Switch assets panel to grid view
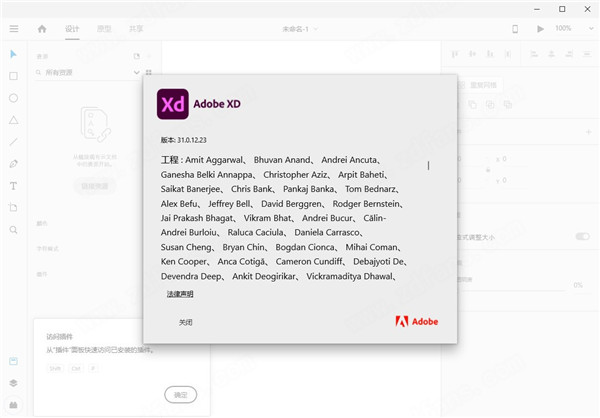The image size is (600, 418). pyautogui.click(x=148, y=72)
